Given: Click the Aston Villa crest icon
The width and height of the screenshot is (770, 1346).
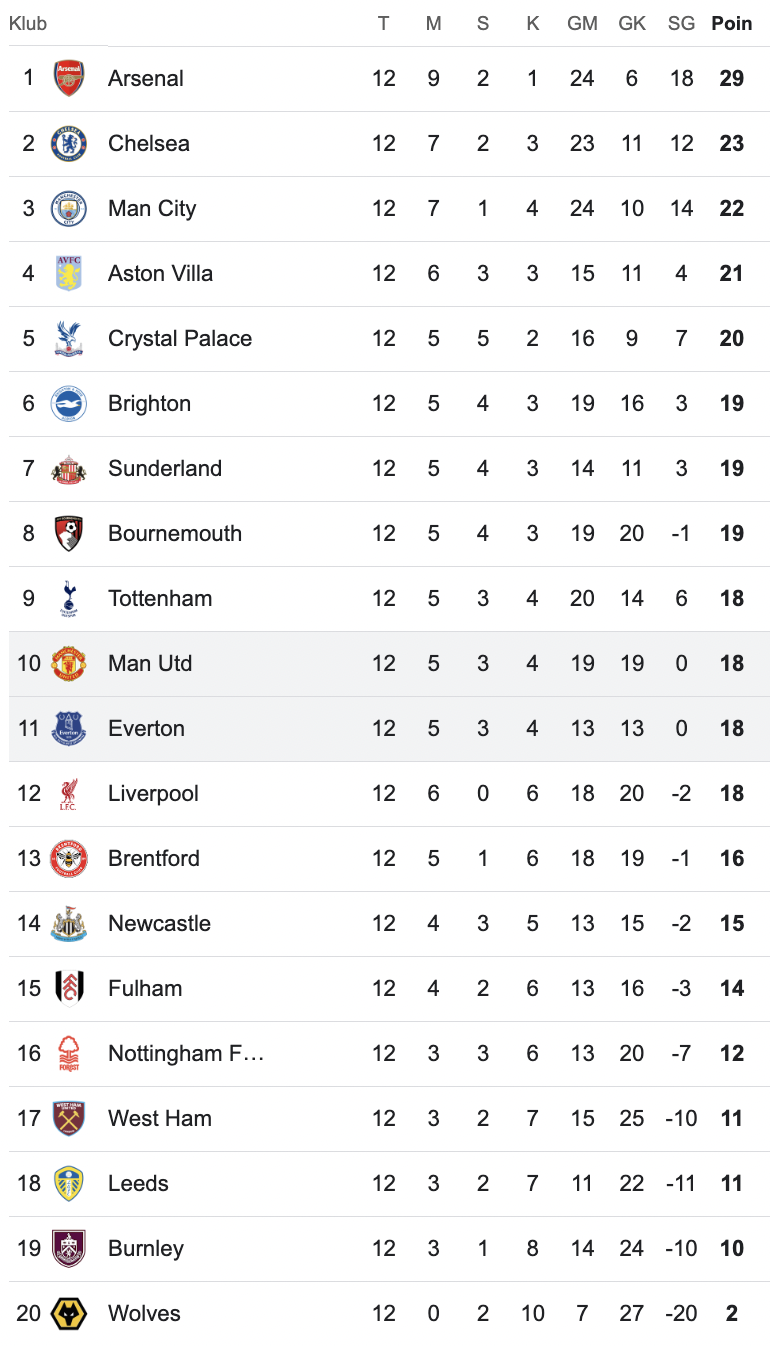Looking at the screenshot, I should point(69,273).
